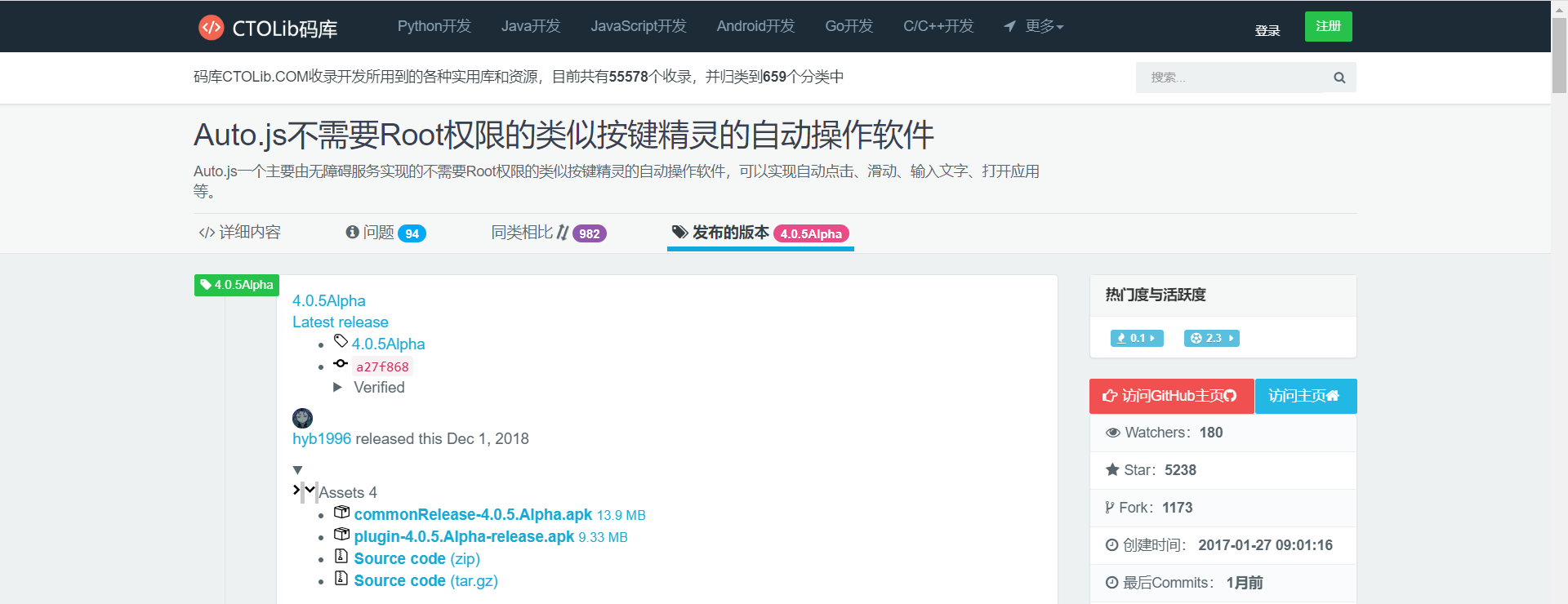This screenshot has height=604, width=1568.
Task: Toggle the chevron beside Assets 4
Action: pos(310,490)
